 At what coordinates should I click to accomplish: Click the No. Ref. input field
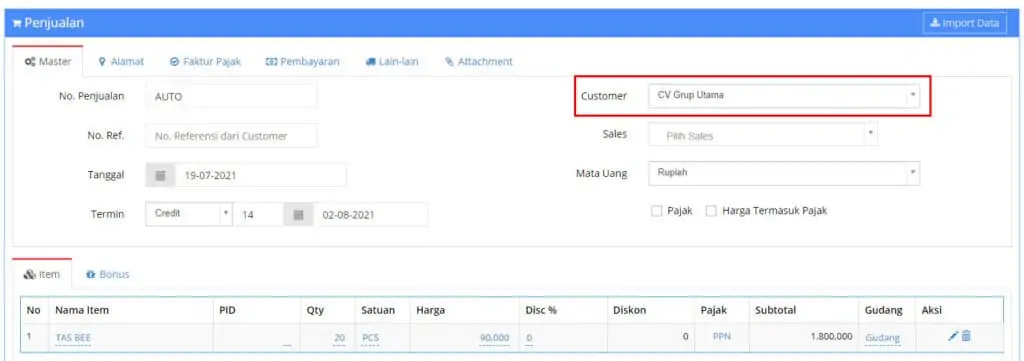pos(231,136)
